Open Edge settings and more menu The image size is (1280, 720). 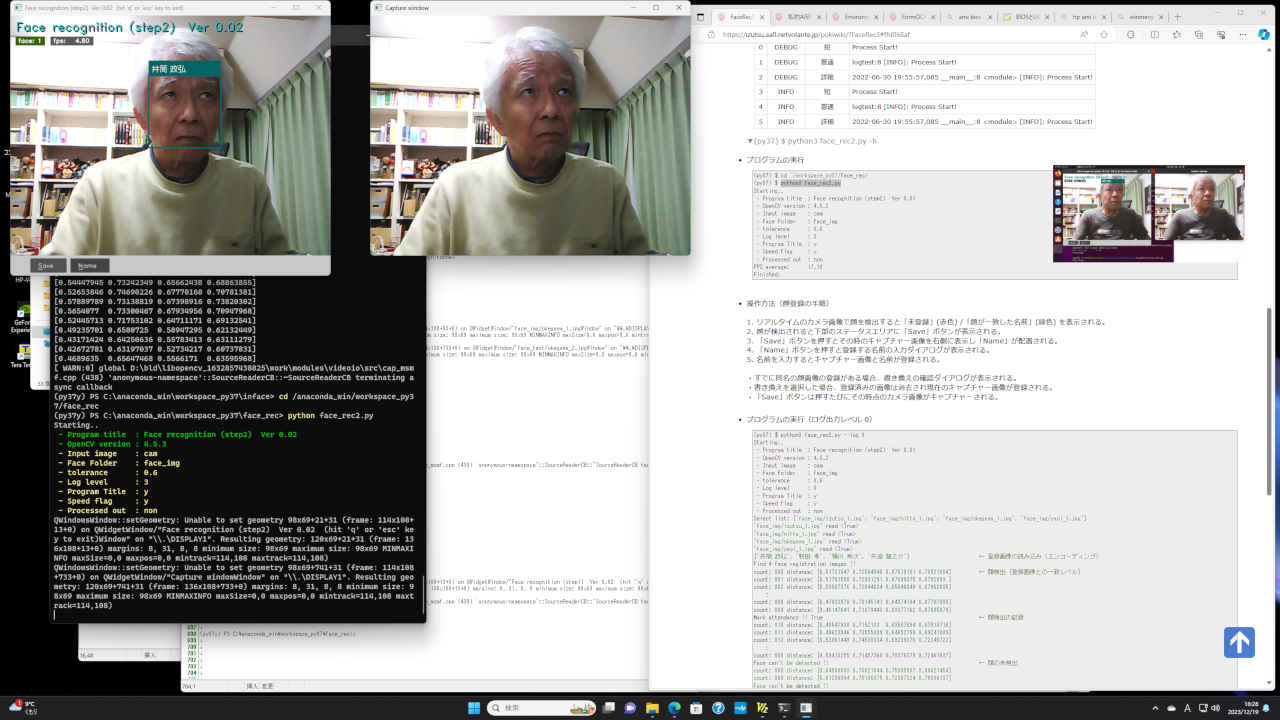[1241, 34]
